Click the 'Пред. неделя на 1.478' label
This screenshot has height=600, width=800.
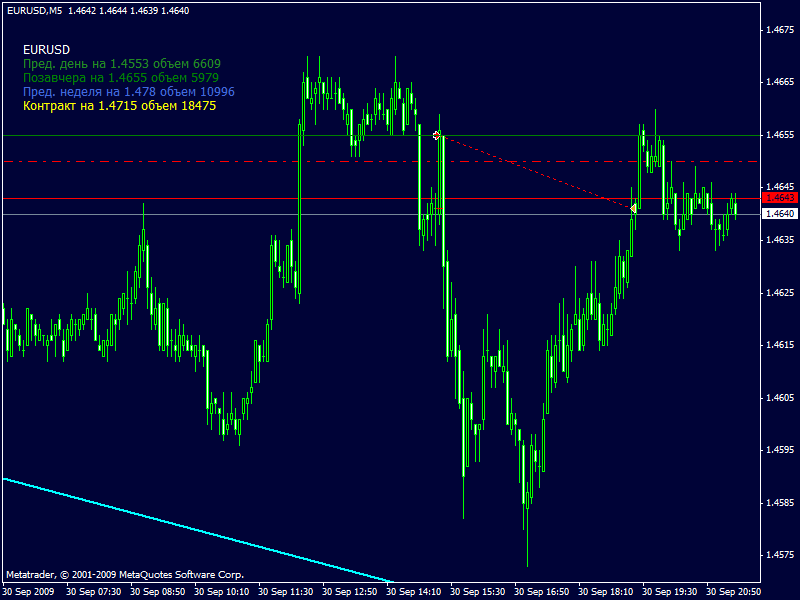129,92
